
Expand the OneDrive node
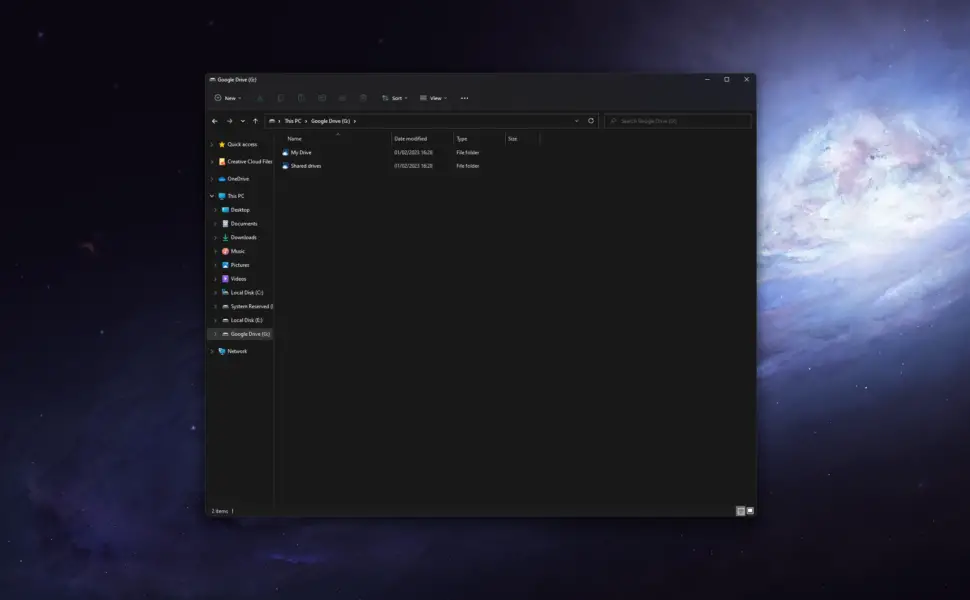(x=212, y=179)
